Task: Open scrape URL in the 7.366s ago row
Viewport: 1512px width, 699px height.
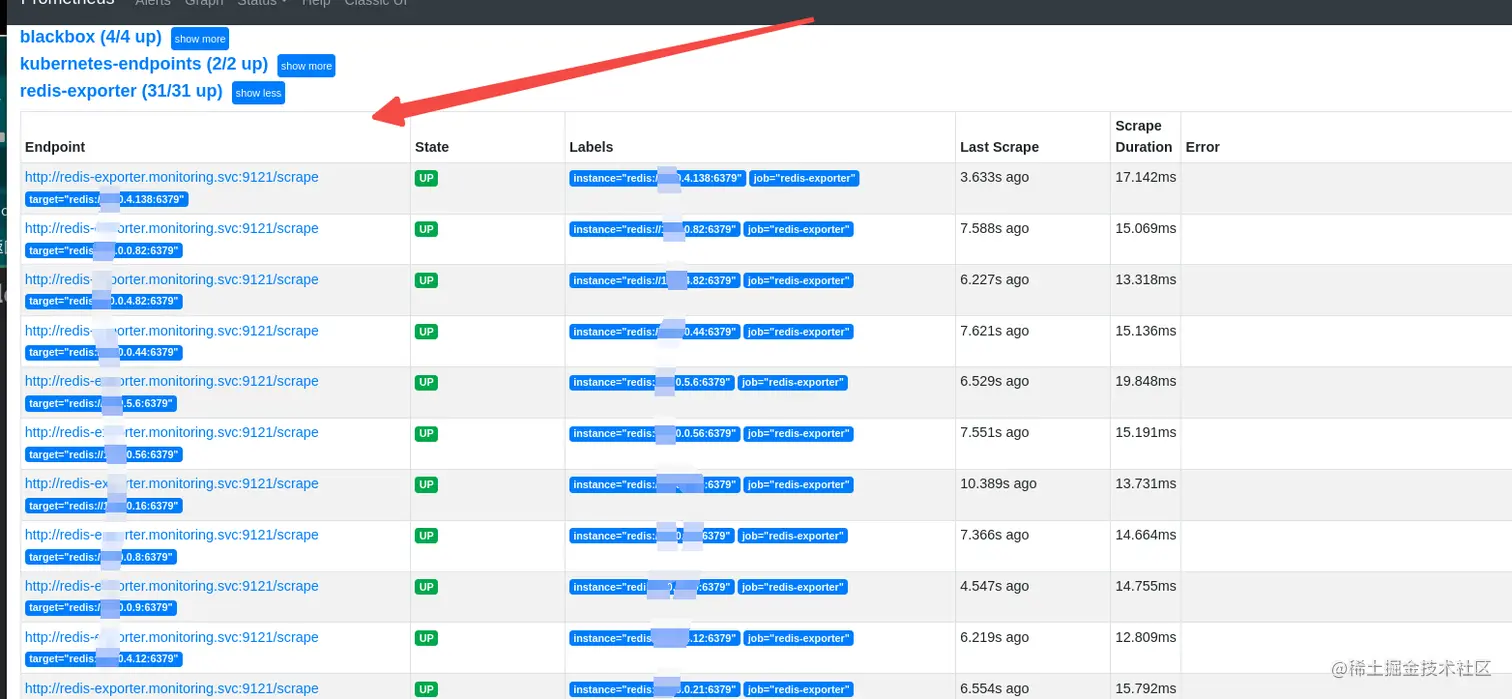Action: click(x=172, y=535)
